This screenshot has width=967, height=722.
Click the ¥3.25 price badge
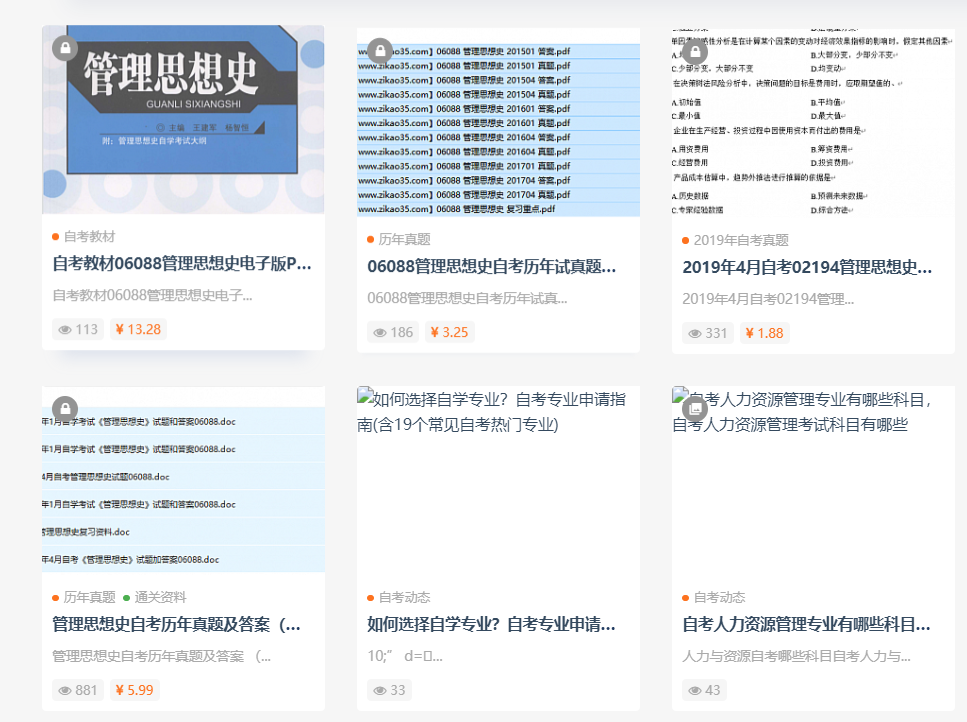click(450, 332)
